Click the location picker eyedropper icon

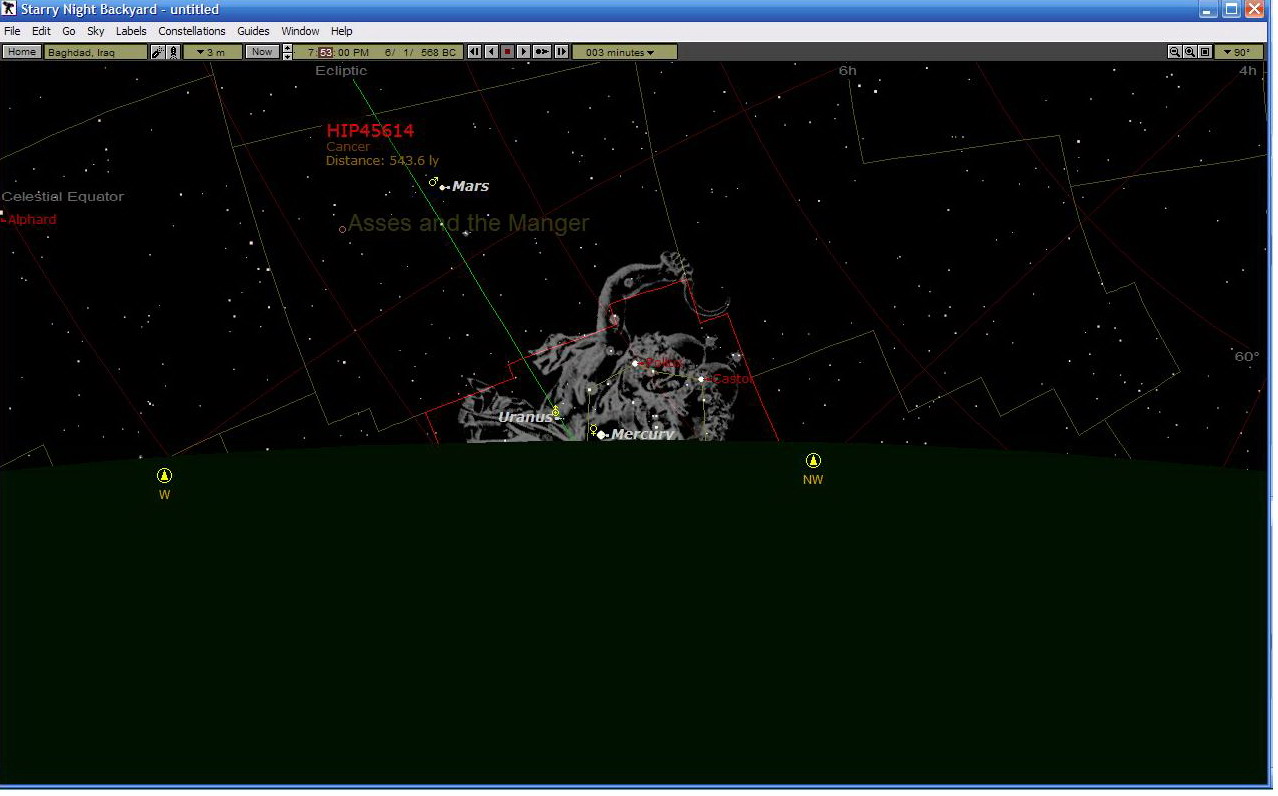[x=158, y=52]
